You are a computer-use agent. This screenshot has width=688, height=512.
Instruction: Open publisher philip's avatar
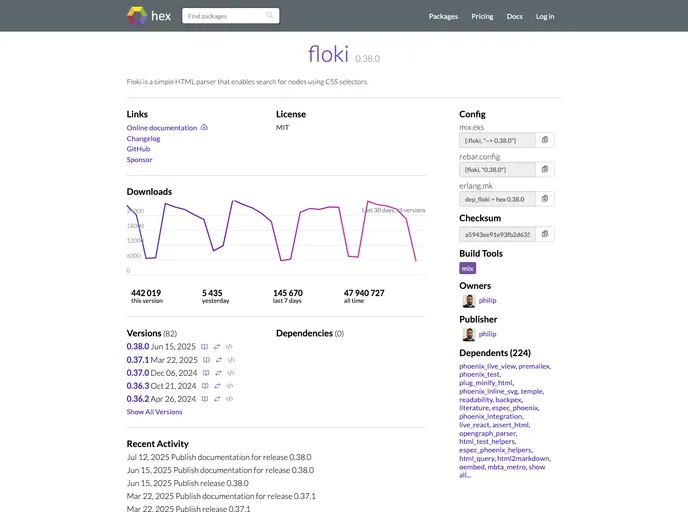[x=469, y=334]
